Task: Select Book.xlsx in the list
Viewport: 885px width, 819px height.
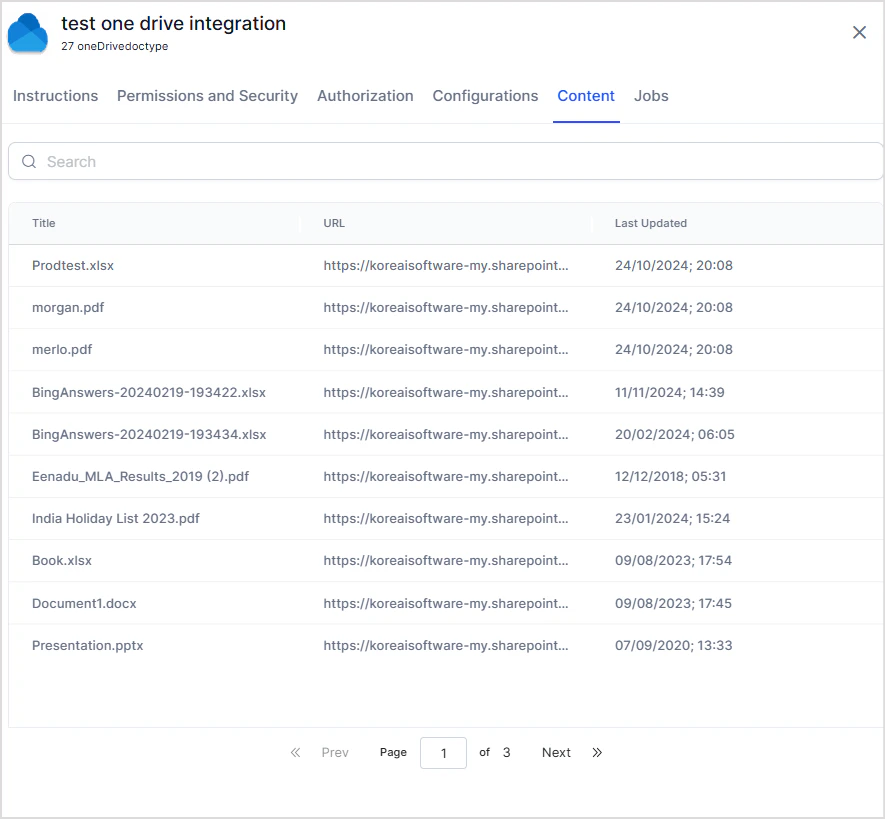Action: coord(62,560)
